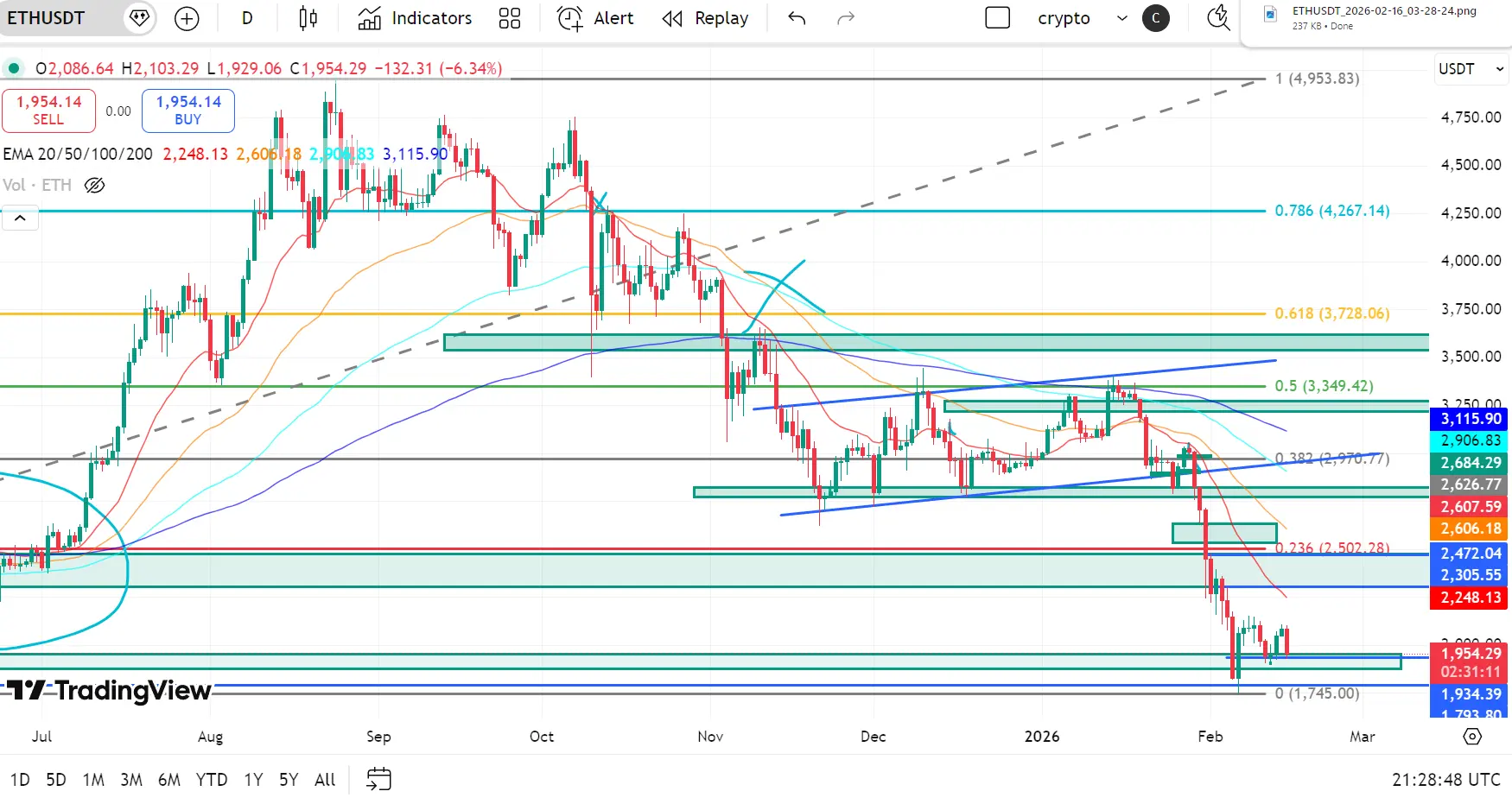This screenshot has height=804, width=1512.
Task: Select the 1D date range
Action: click(x=20, y=780)
